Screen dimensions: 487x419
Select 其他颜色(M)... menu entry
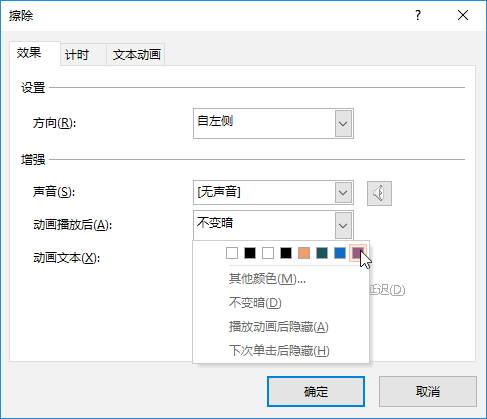pyautogui.click(x=281, y=279)
